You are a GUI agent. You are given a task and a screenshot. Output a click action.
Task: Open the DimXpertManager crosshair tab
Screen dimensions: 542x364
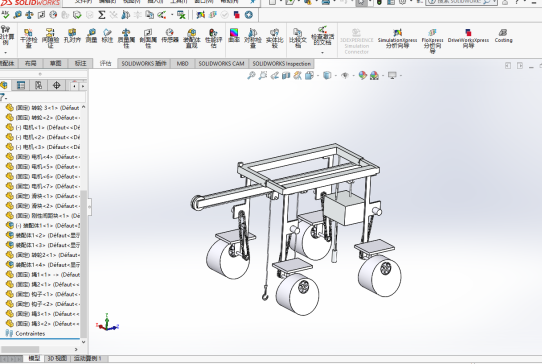tap(57, 85)
